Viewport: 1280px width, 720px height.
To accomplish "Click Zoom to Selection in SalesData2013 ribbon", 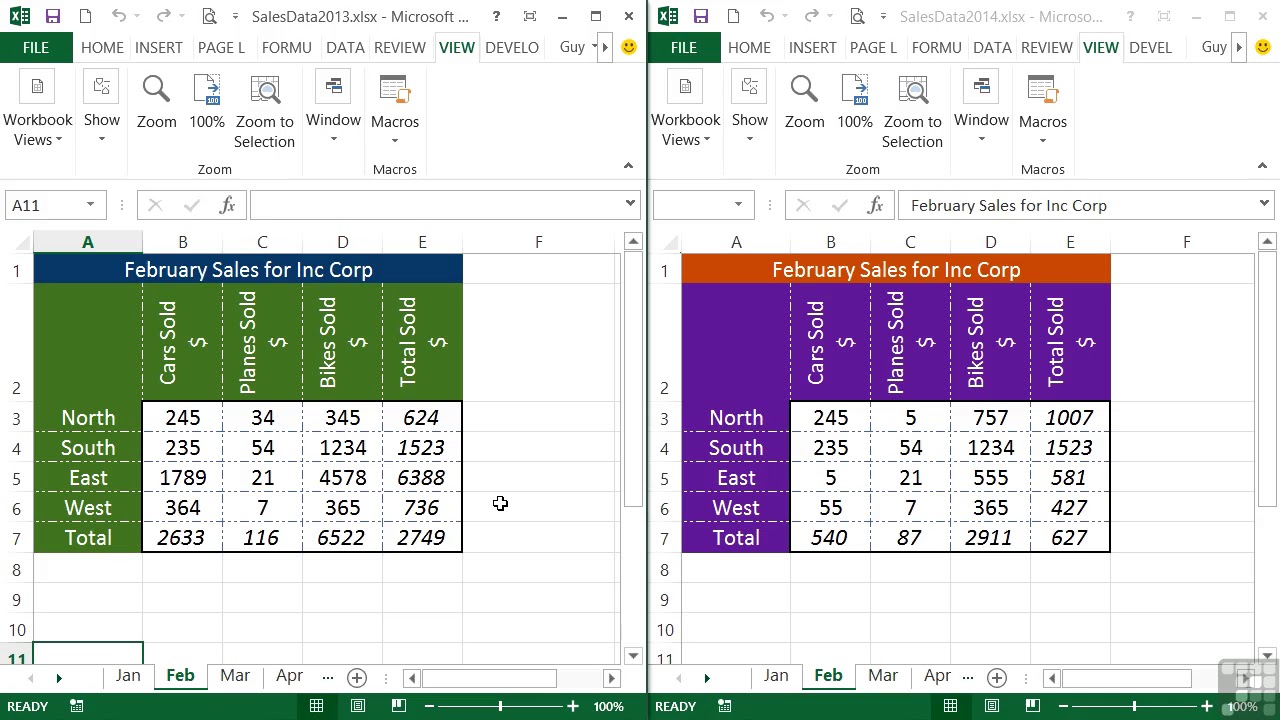I will pyautogui.click(x=265, y=112).
